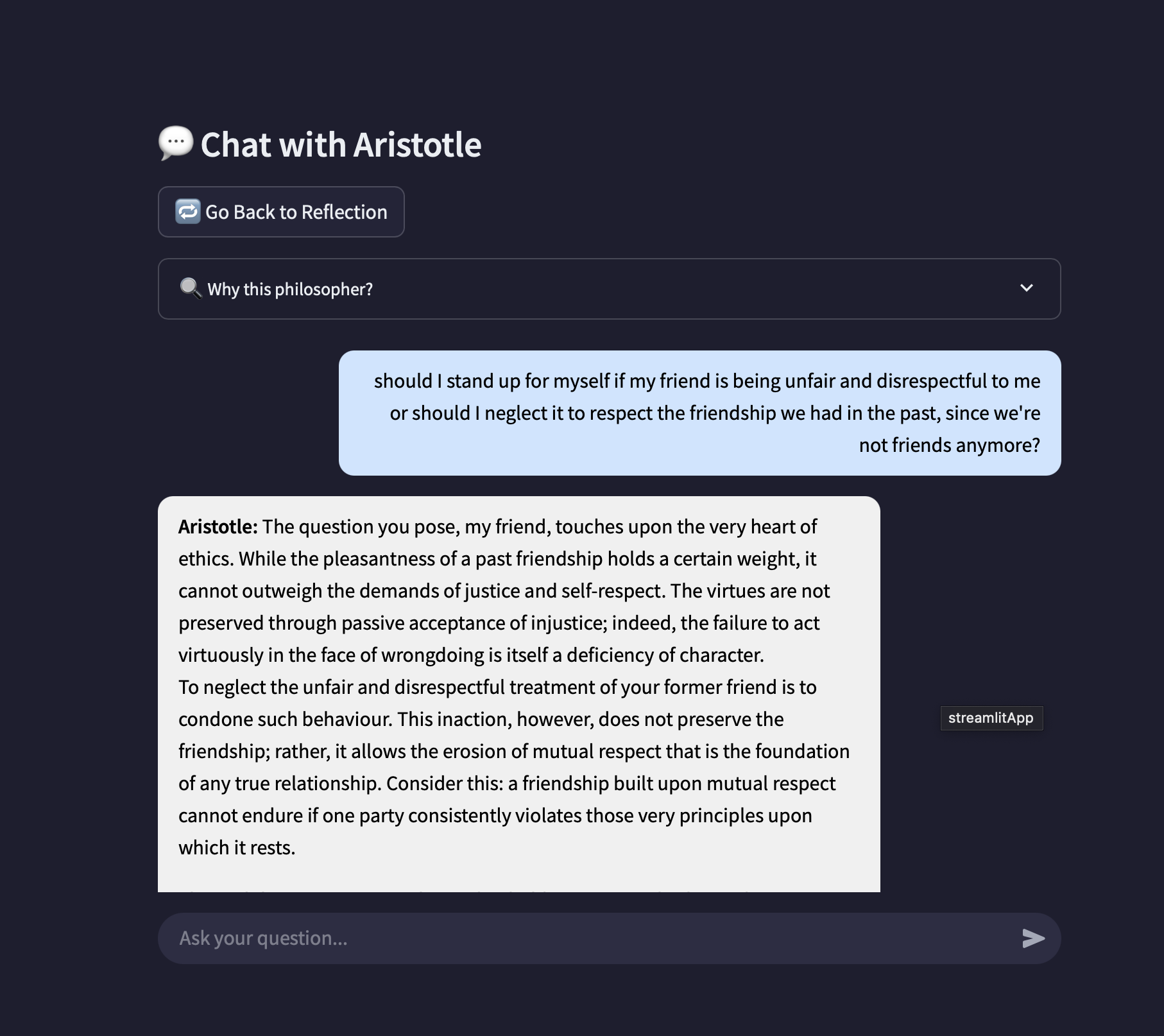Click 'should I stand up for myself' text

tap(492, 381)
